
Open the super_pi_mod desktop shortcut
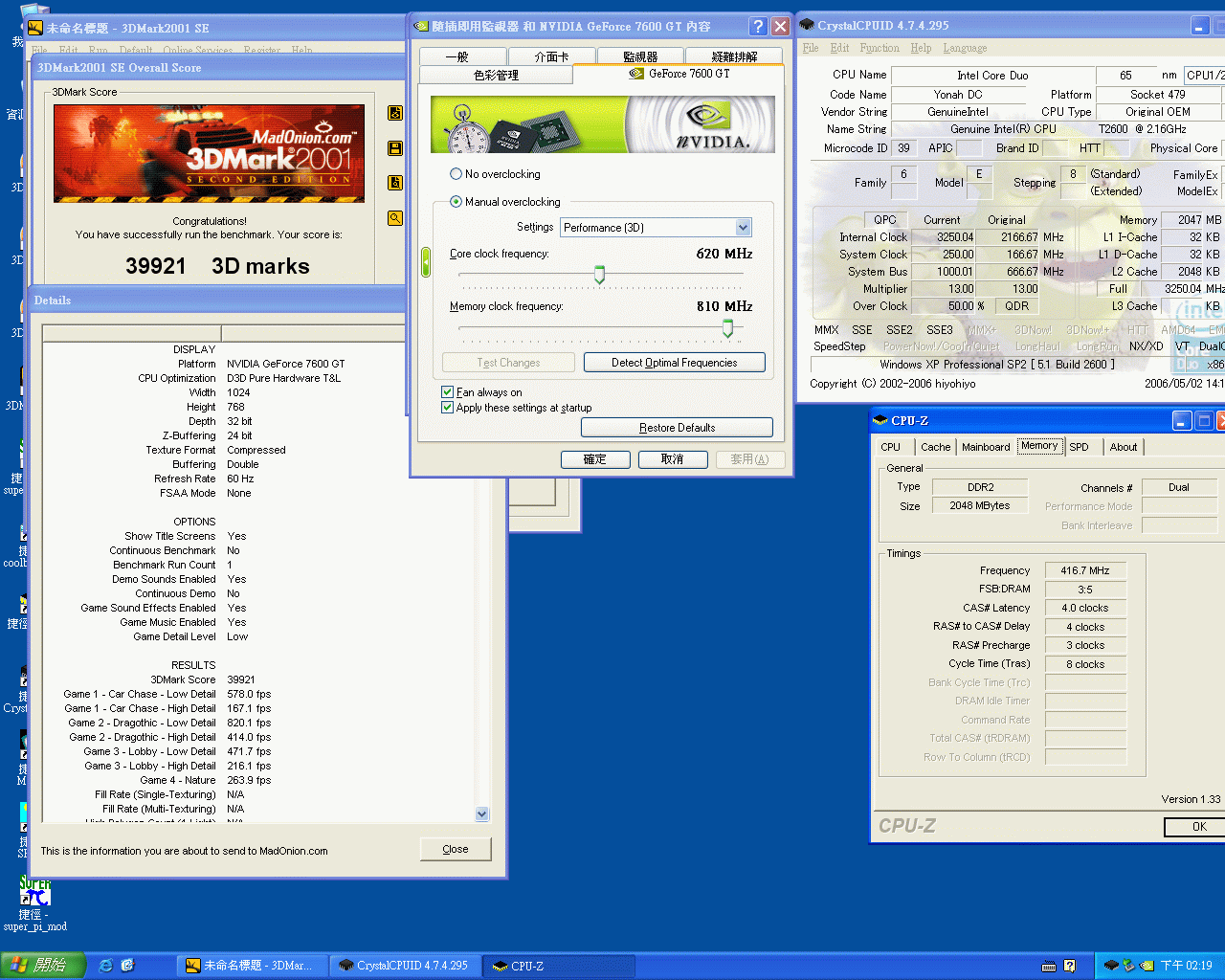tap(34, 902)
